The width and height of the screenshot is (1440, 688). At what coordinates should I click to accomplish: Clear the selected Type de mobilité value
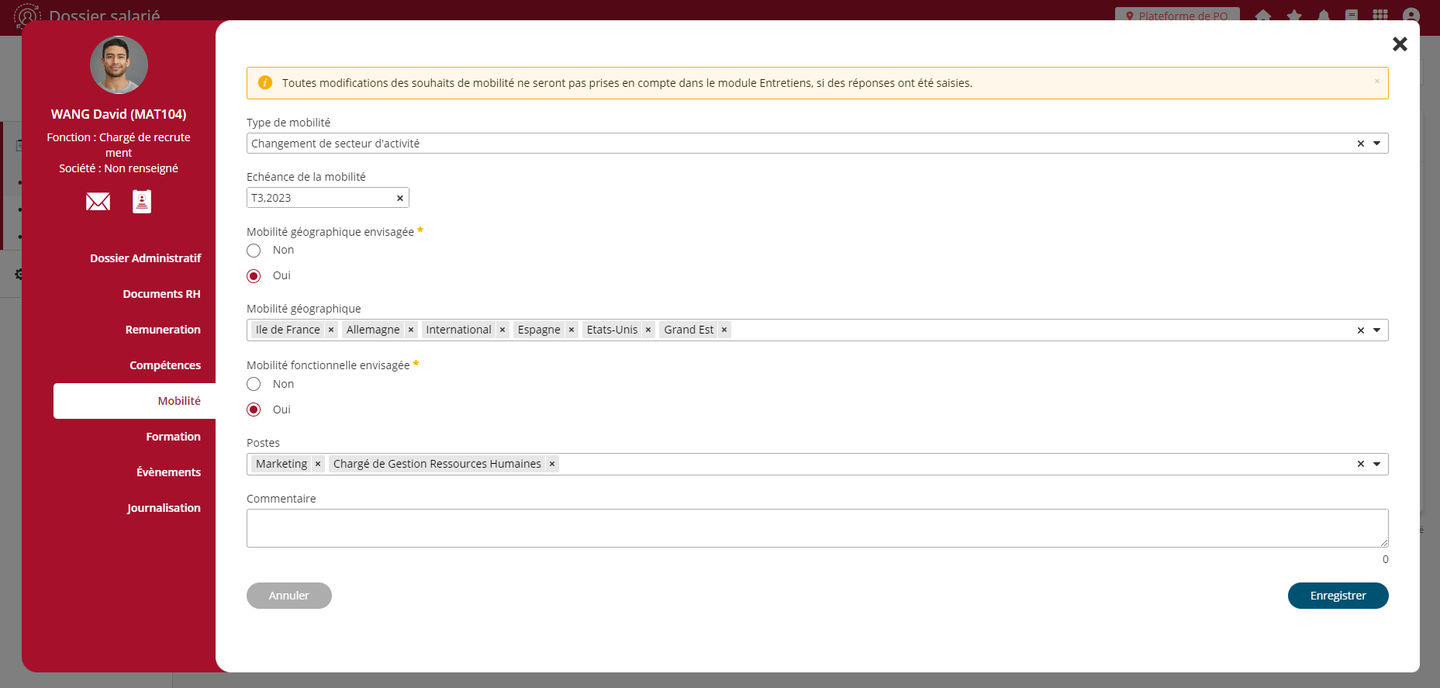click(1360, 144)
